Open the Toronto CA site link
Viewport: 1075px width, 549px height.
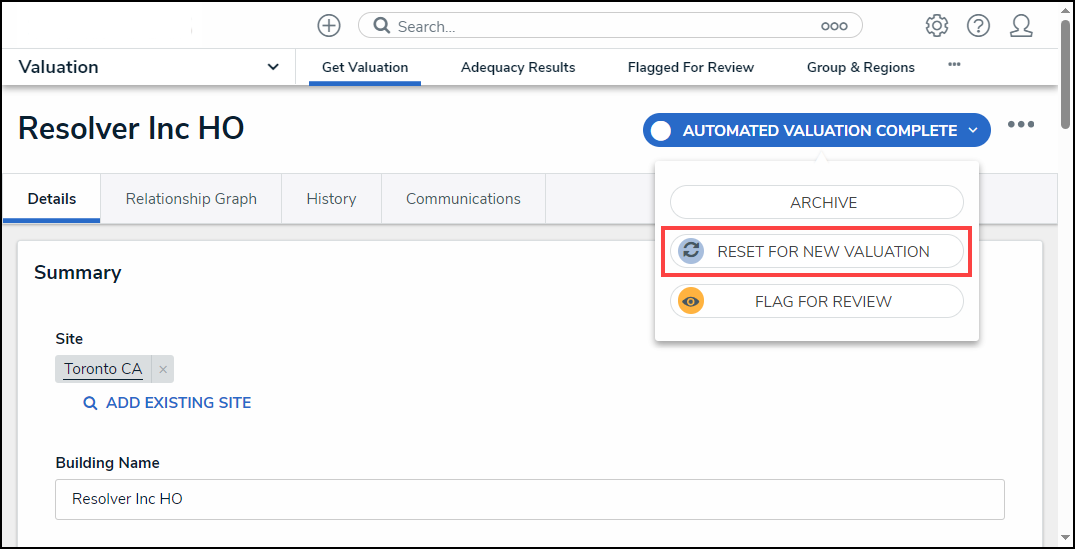tap(103, 369)
